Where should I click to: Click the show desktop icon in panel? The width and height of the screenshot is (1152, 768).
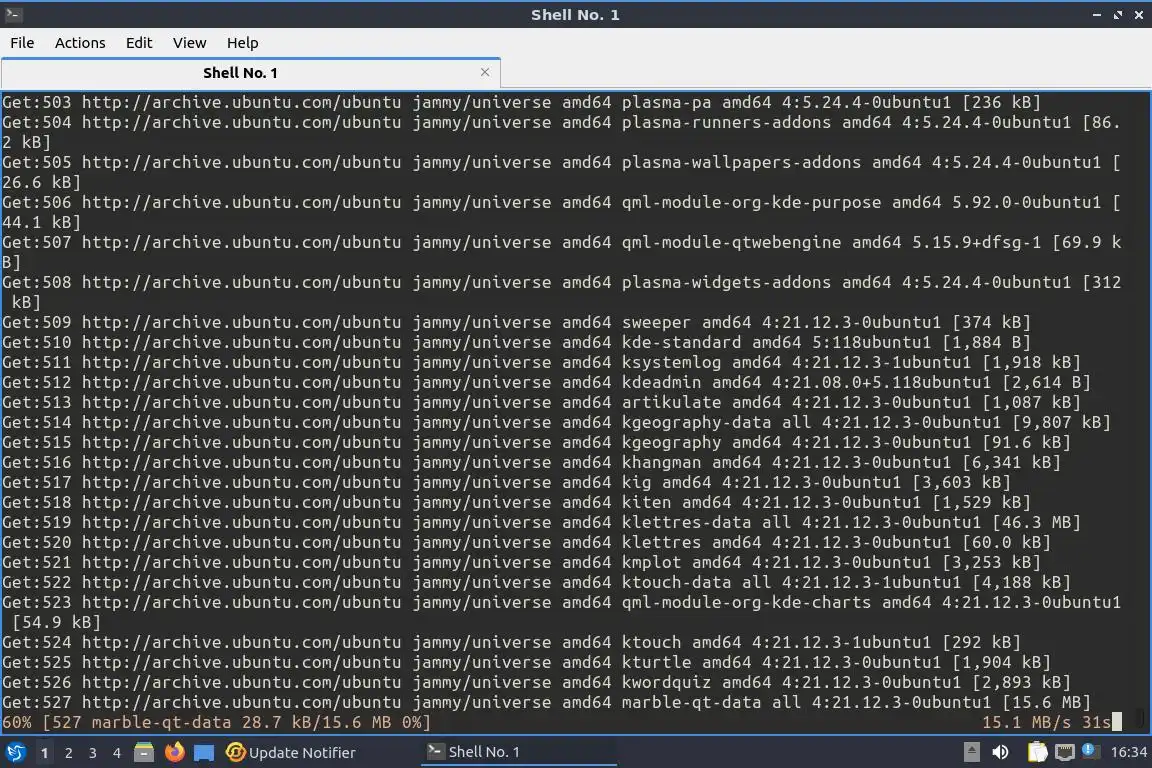coord(204,753)
